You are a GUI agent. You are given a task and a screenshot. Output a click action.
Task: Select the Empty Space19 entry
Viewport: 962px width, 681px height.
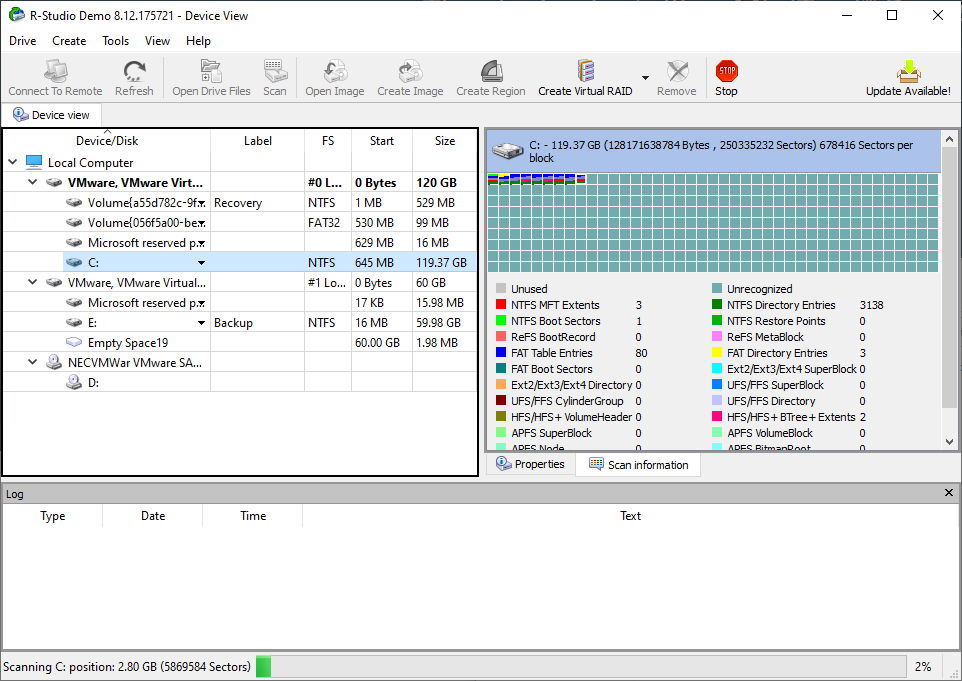tap(127, 343)
